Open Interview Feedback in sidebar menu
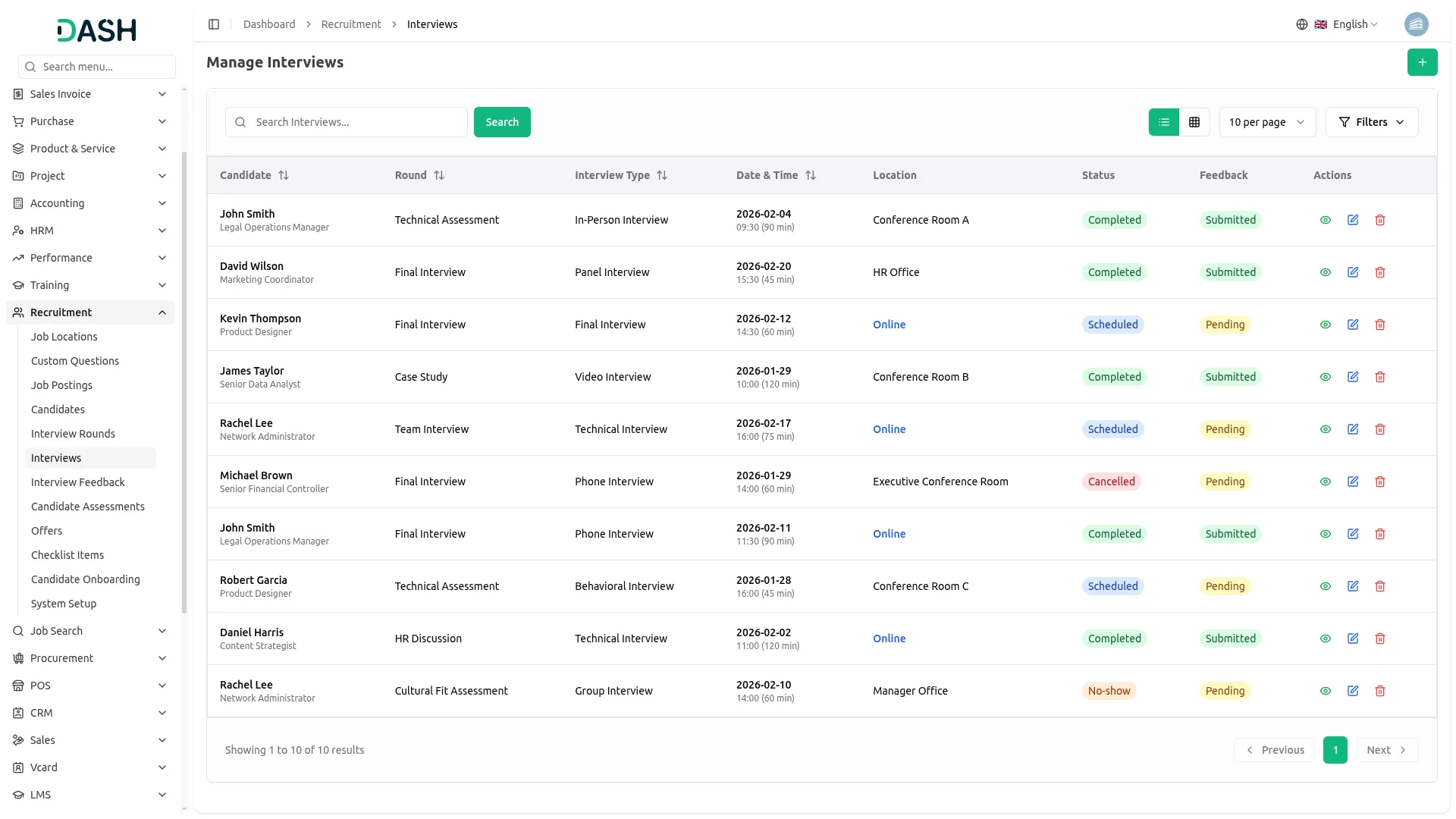The image size is (1456, 819). click(x=77, y=482)
